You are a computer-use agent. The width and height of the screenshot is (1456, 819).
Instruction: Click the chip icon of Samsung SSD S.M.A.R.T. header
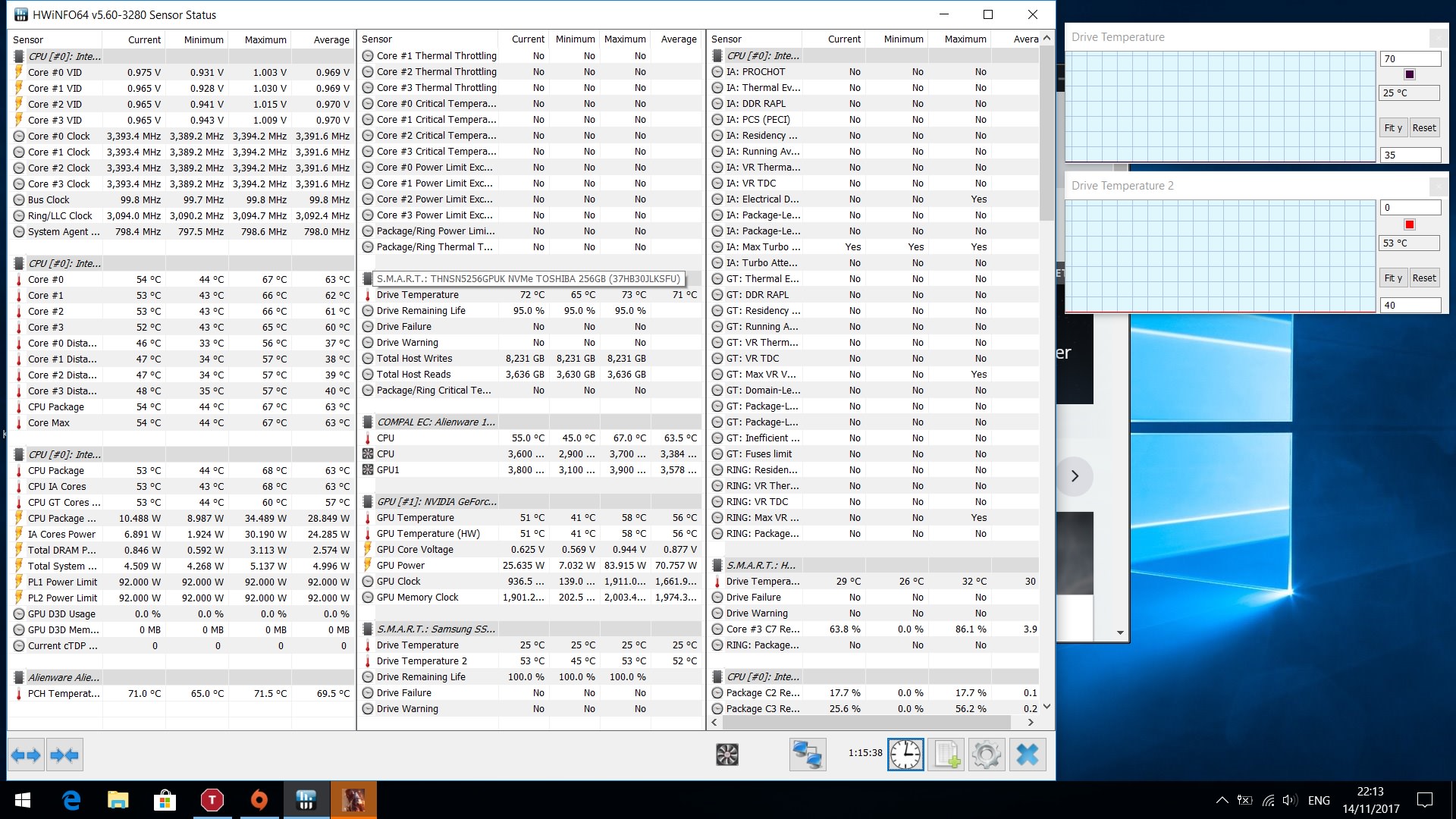click(x=367, y=629)
